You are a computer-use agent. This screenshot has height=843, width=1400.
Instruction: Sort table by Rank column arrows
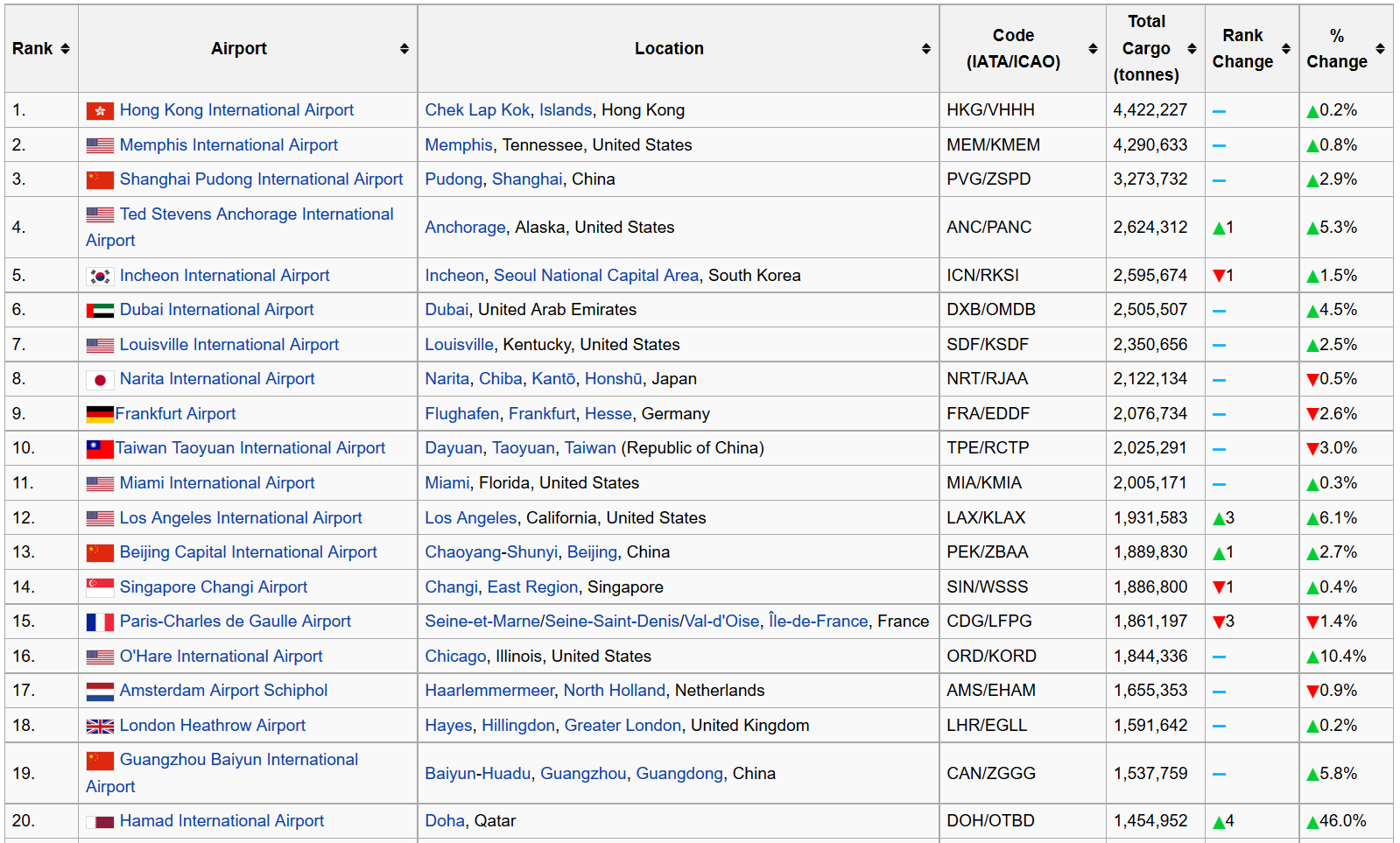click(65, 49)
